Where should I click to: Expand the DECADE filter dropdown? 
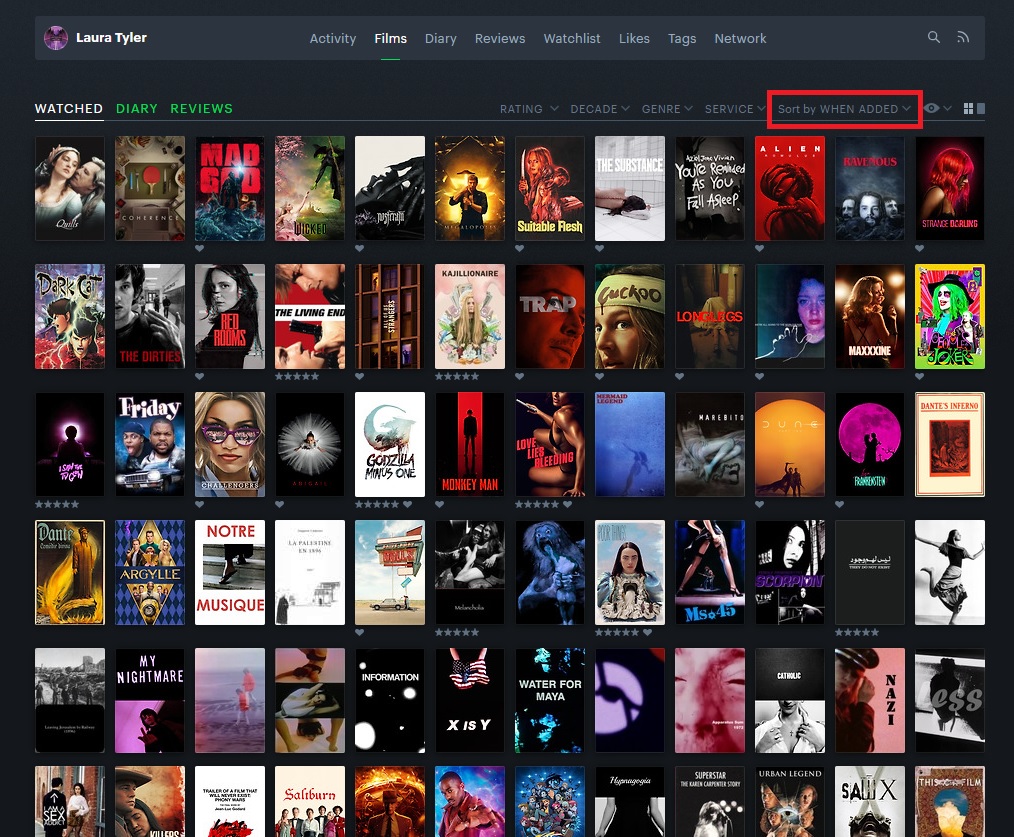599,109
